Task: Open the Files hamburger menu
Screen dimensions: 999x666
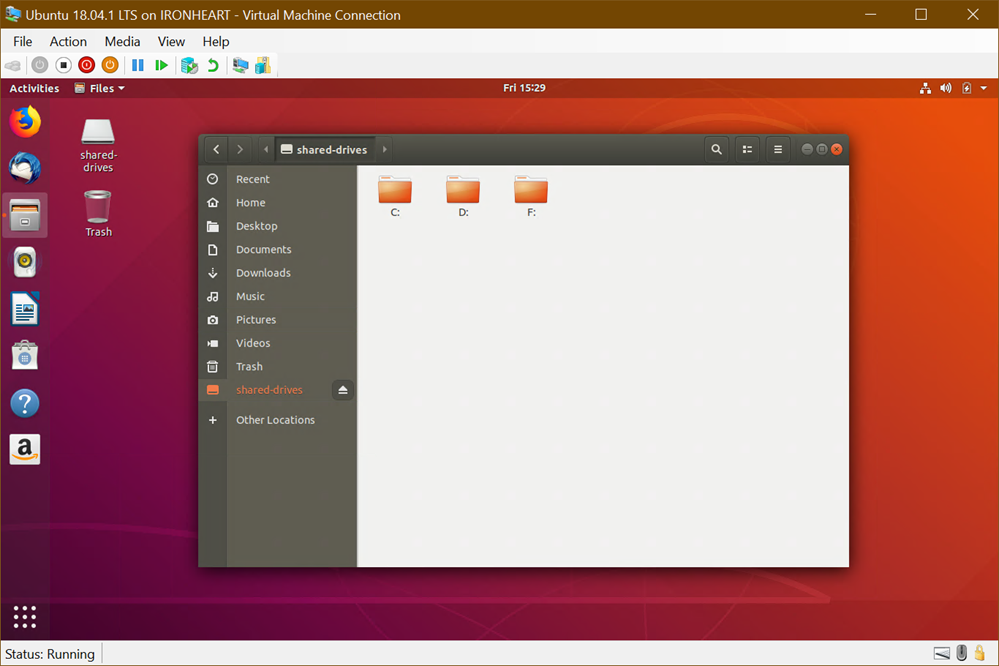Action: click(x=778, y=149)
